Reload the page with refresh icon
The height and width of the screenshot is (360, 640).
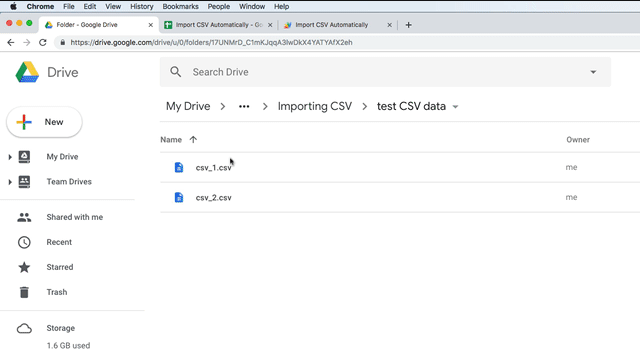click(43, 42)
